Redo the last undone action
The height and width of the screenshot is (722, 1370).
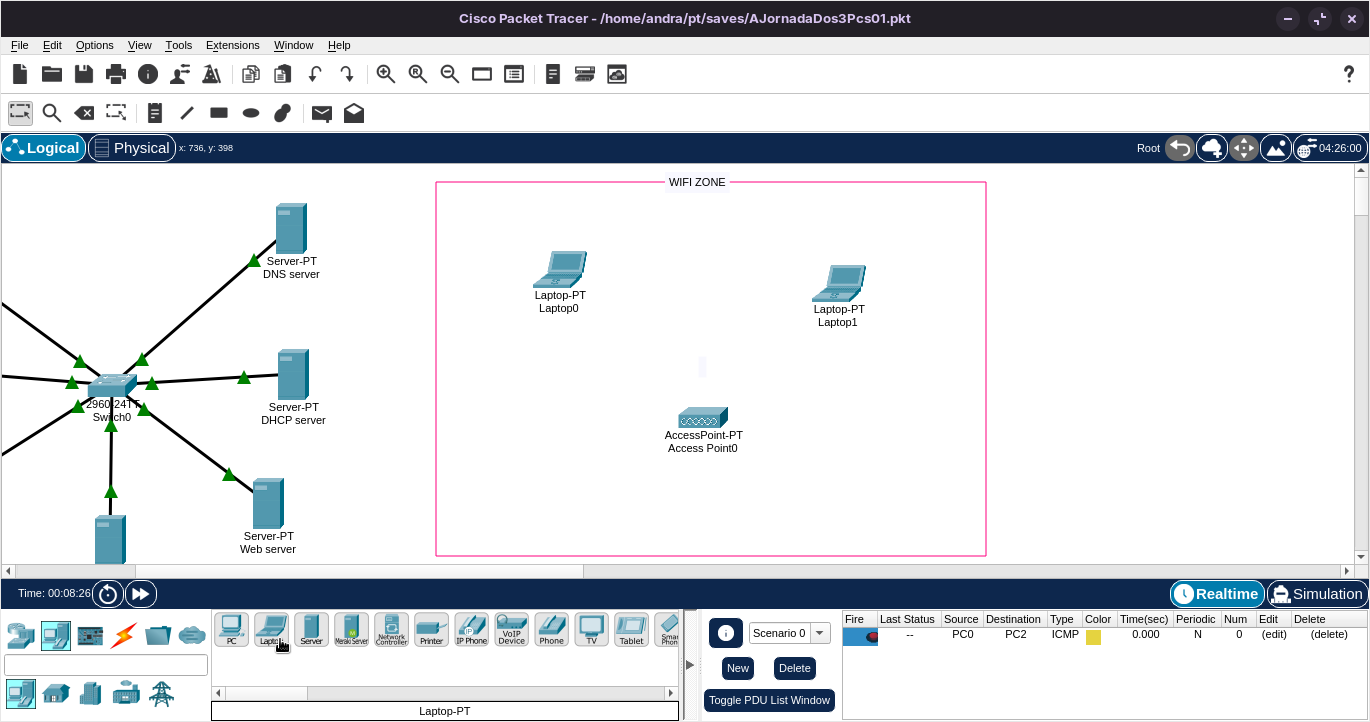(x=347, y=74)
